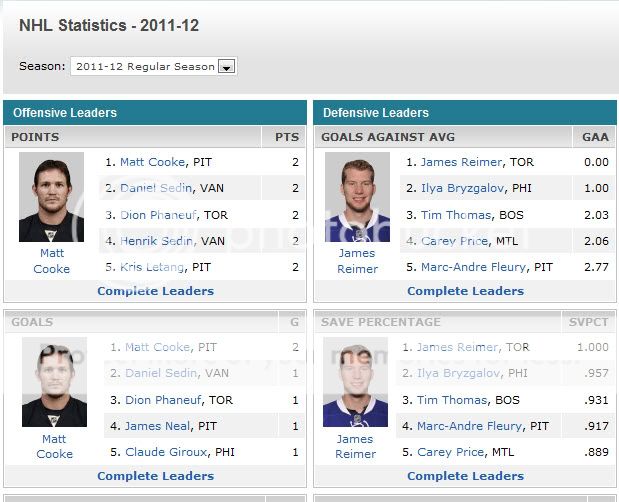Click Henrik Sedin player link
The image size is (619, 502).
[156, 241]
